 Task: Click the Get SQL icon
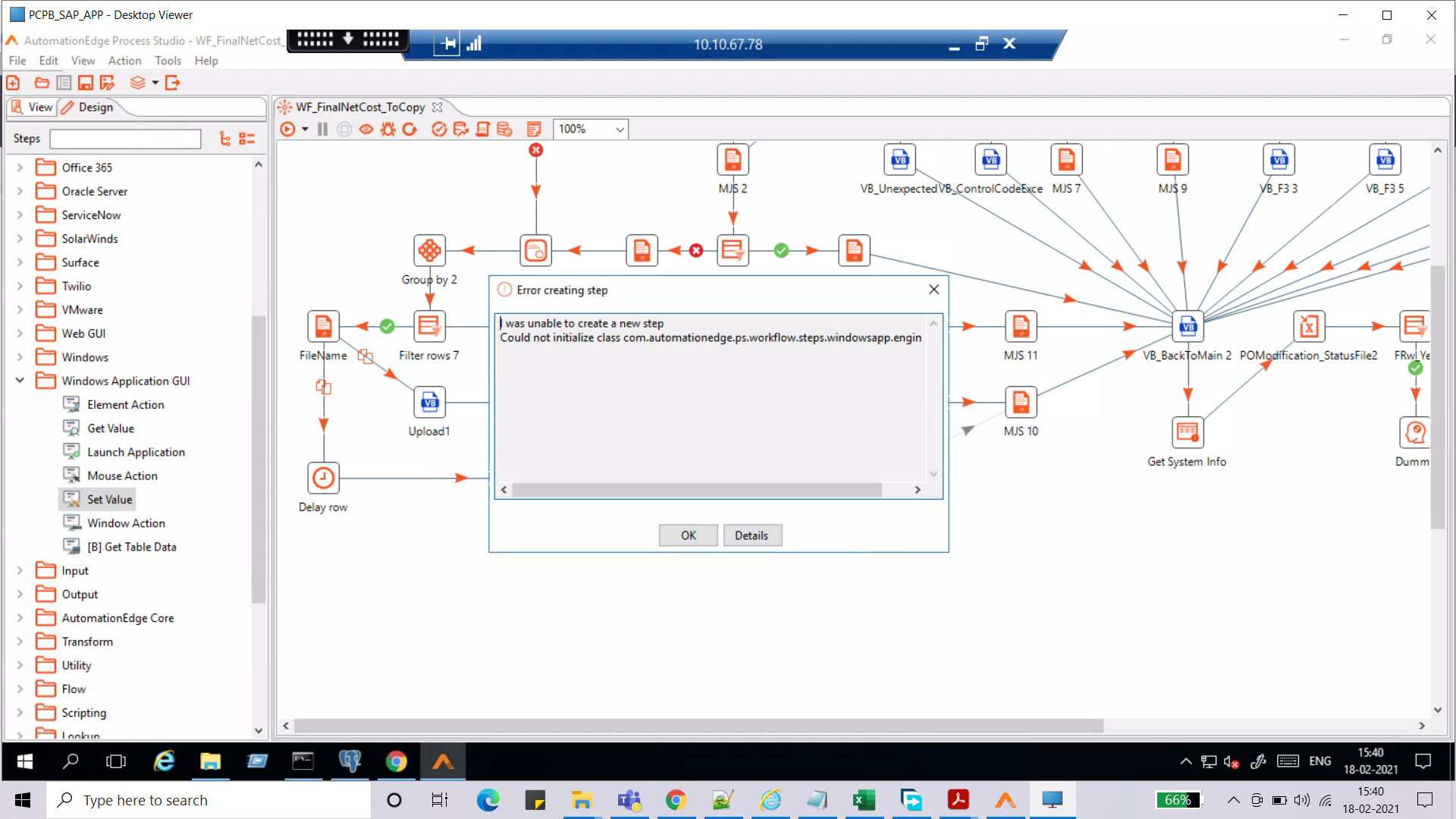482,129
